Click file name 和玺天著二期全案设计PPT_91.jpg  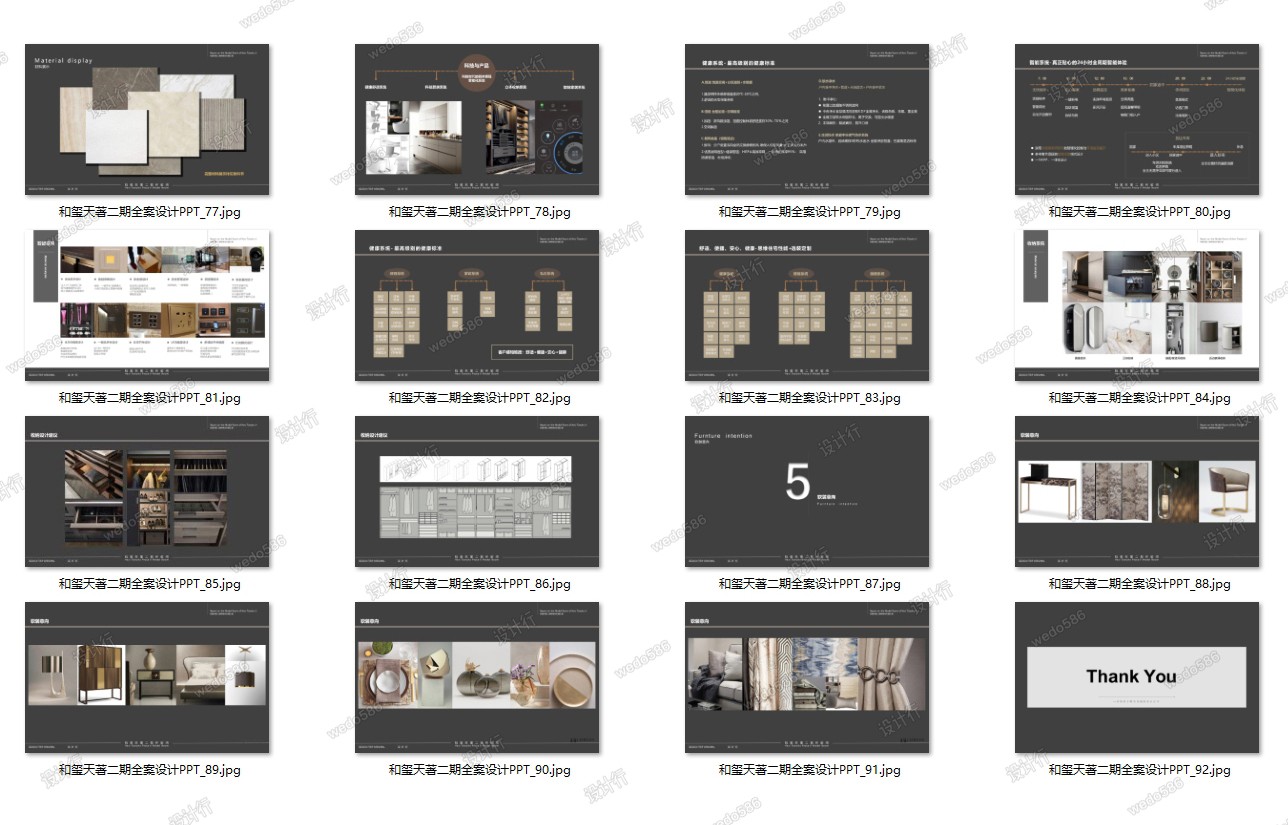pyautogui.click(x=809, y=770)
